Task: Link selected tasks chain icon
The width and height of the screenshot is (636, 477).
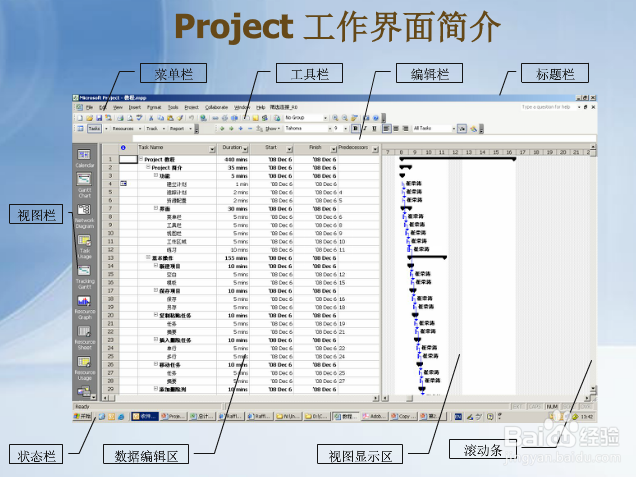Action: (215, 118)
